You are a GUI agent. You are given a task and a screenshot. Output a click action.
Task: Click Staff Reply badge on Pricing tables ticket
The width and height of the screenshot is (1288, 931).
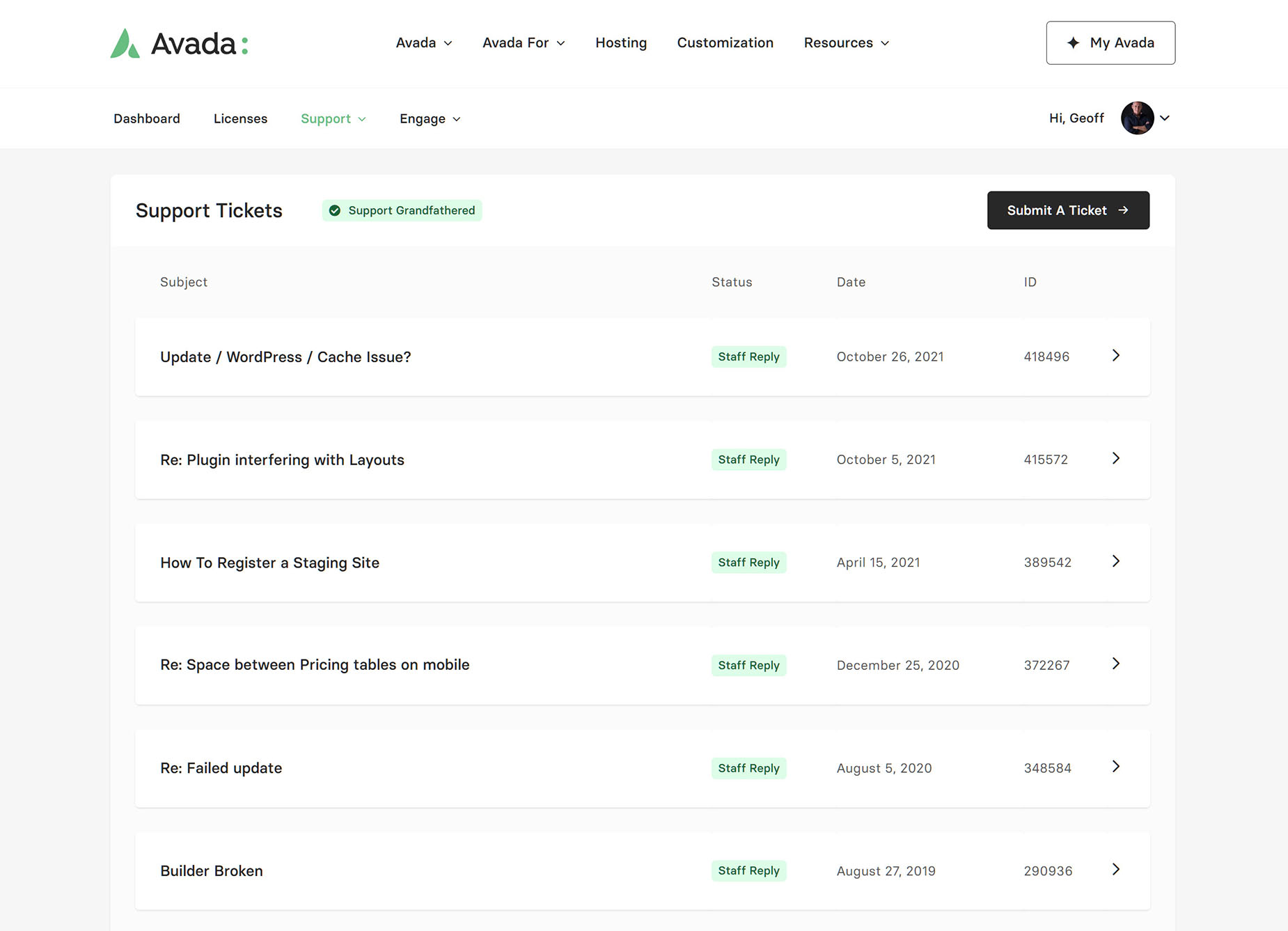pyautogui.click(x=748, y=665)
